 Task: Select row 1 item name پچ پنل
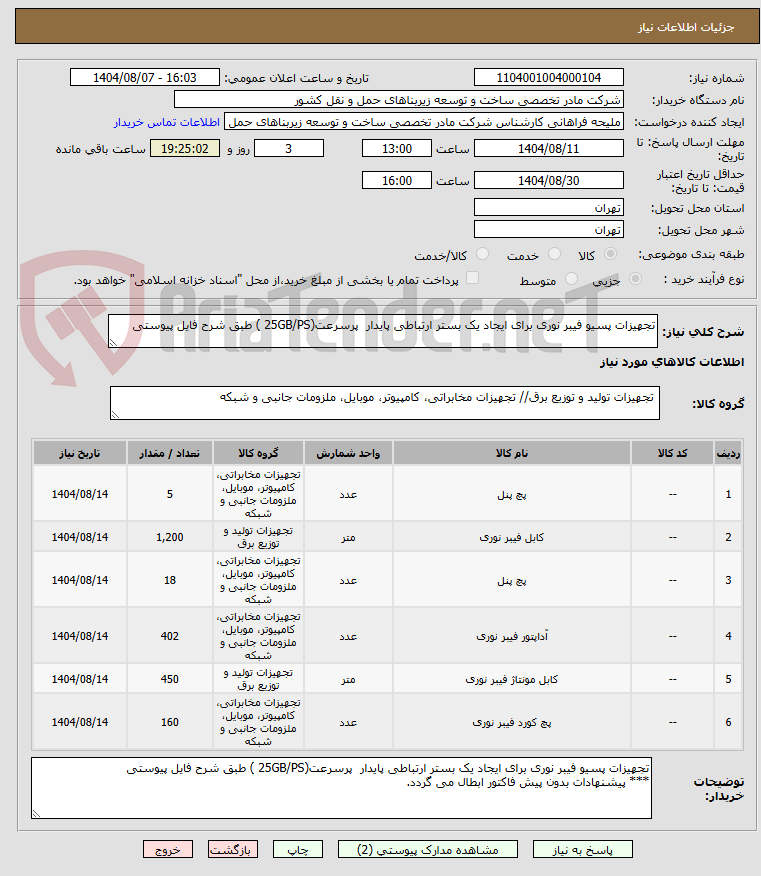pyautogui.click(x=512, y=494)
